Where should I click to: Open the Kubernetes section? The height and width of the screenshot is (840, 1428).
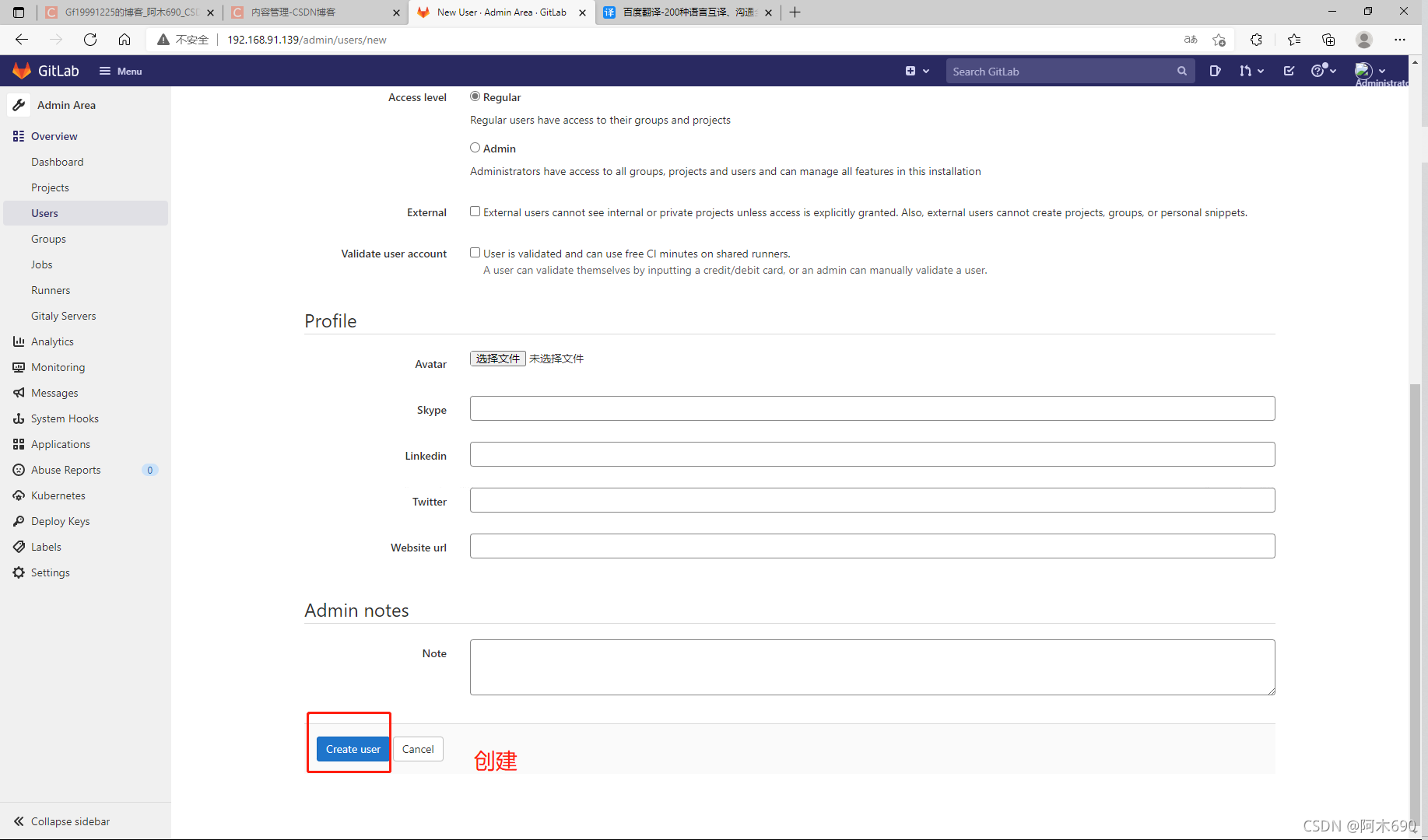pyautogui.click(x=58, y=495)
